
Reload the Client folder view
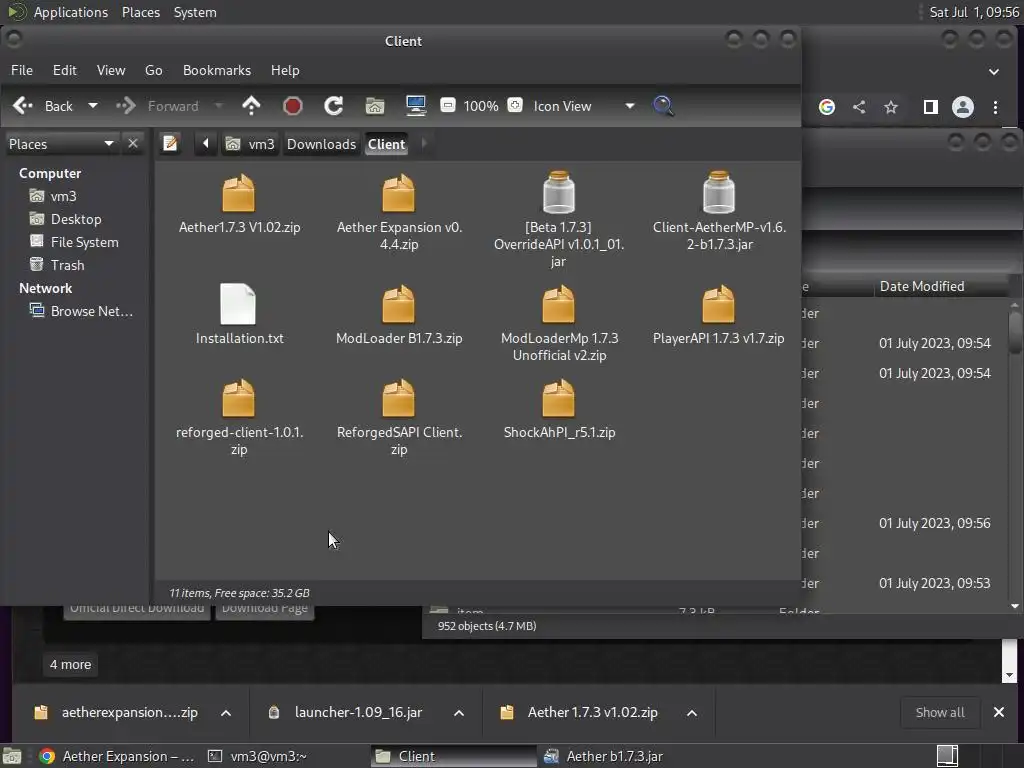334,106
